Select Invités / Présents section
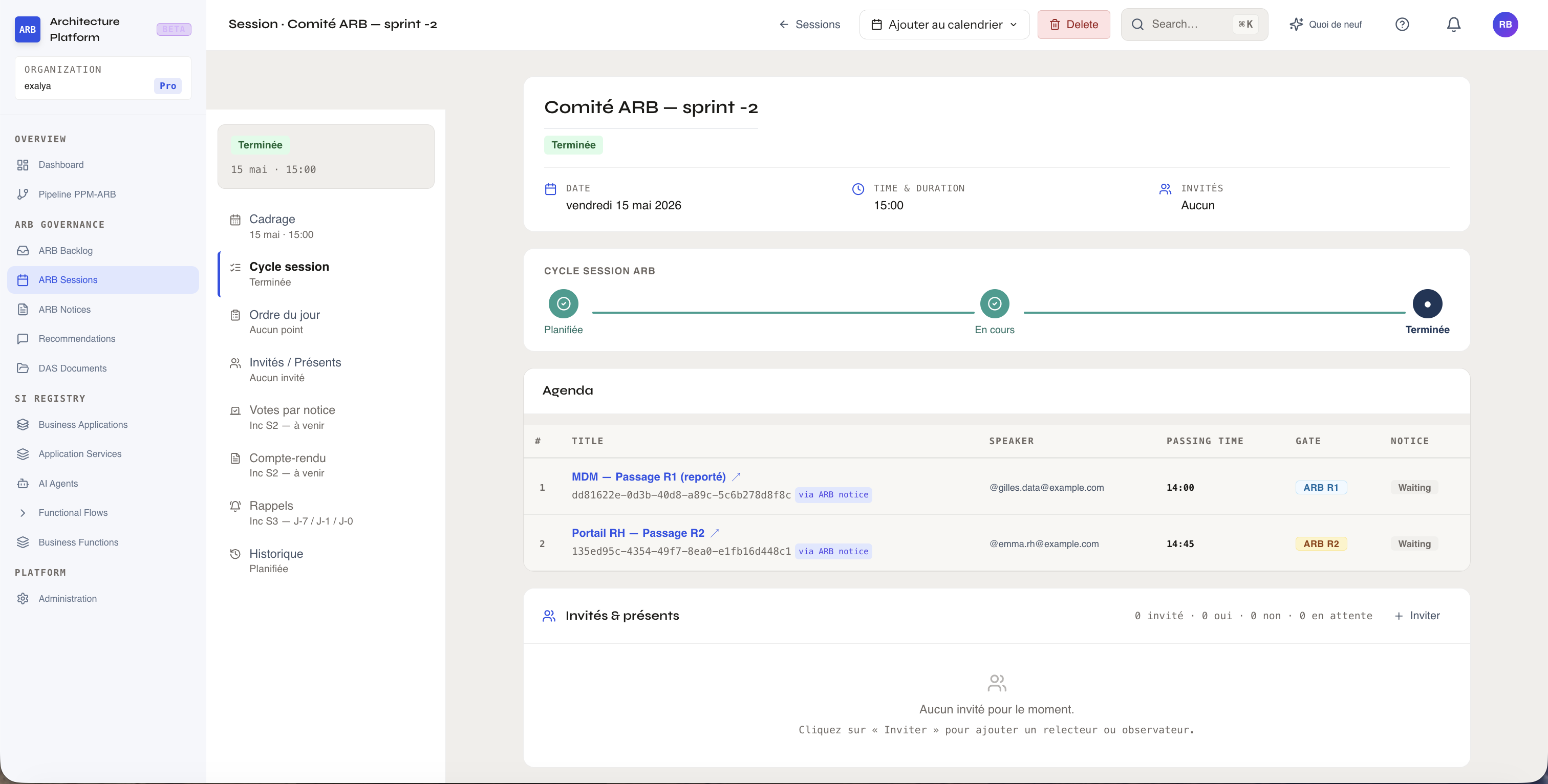The width and height of the screenshot is (1548, 784). [326, 369]
